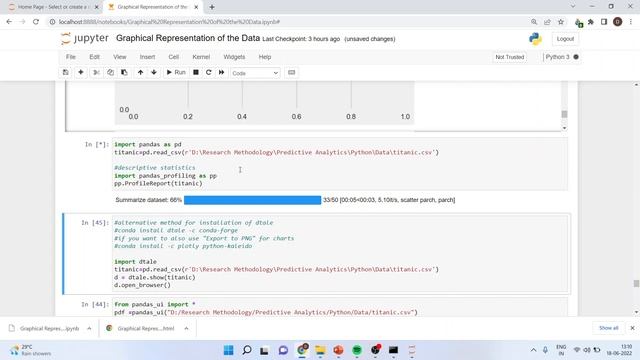Open the Edit menu
The width and height of the screenshot is (640, 360).
coord(94,57)
